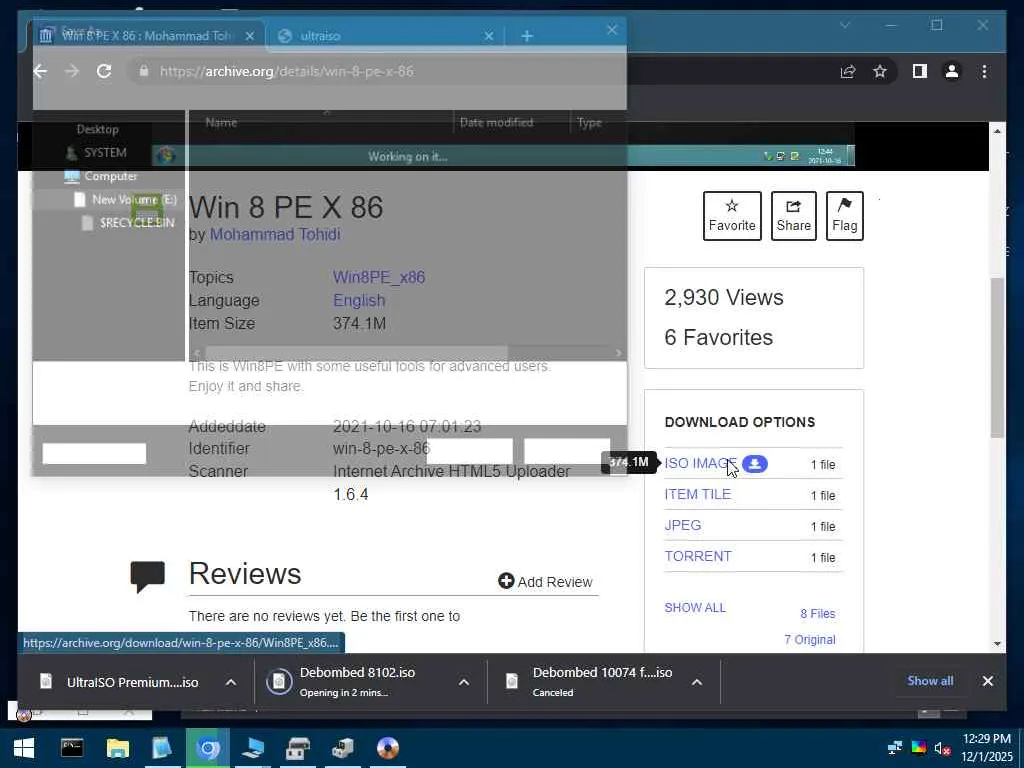1024x768 pixels.
Task: Close the Win 8 PE X 86 tab
Action: coord(249,36)
